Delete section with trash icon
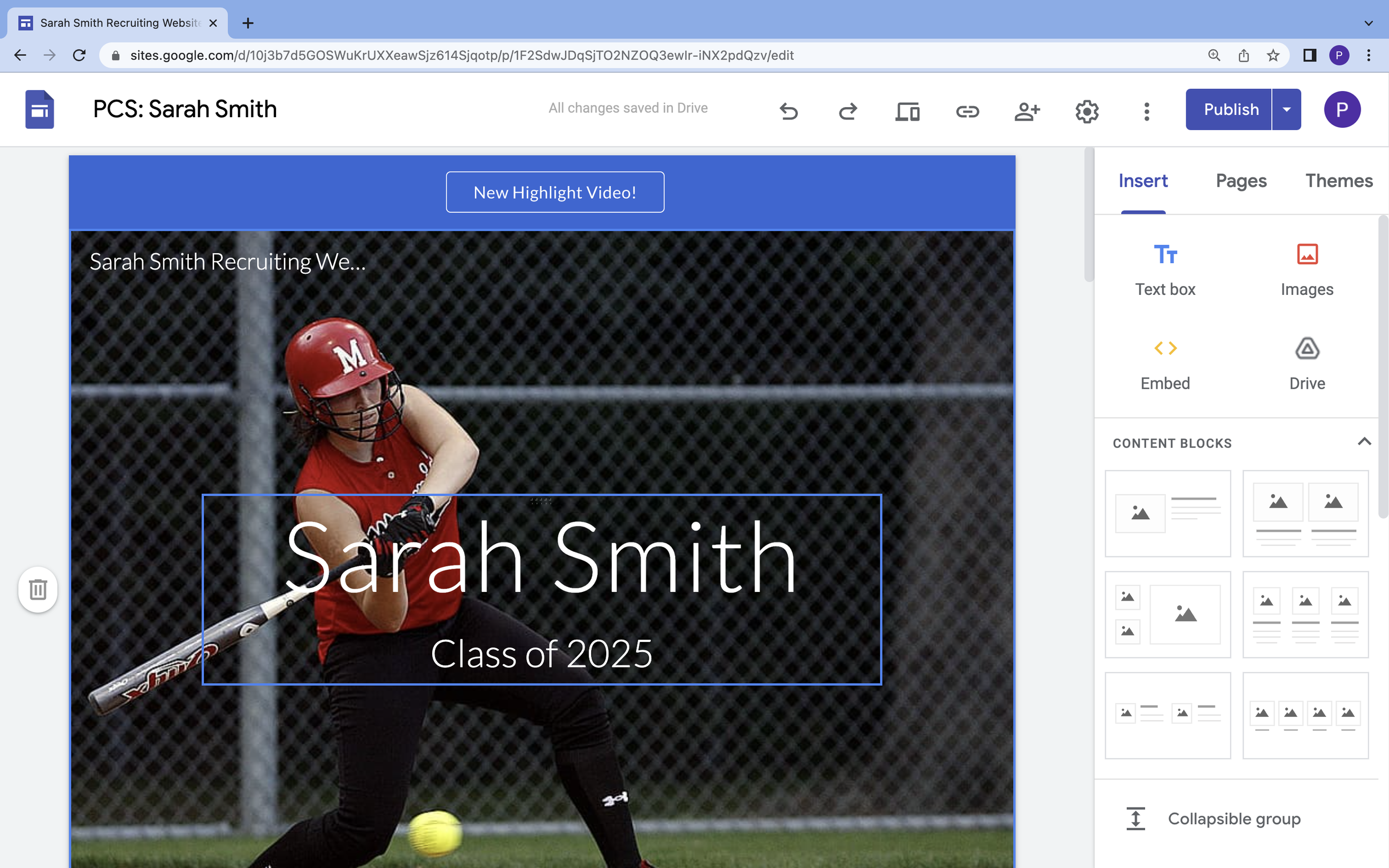This screenshot has height=868, width=1389. click(x=38, y=590)
